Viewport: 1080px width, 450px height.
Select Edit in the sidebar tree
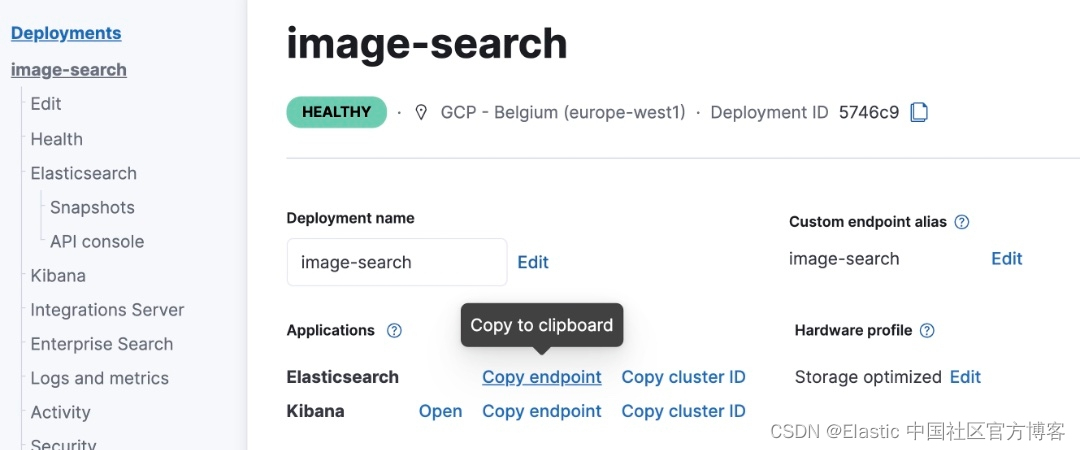[46, 104]
